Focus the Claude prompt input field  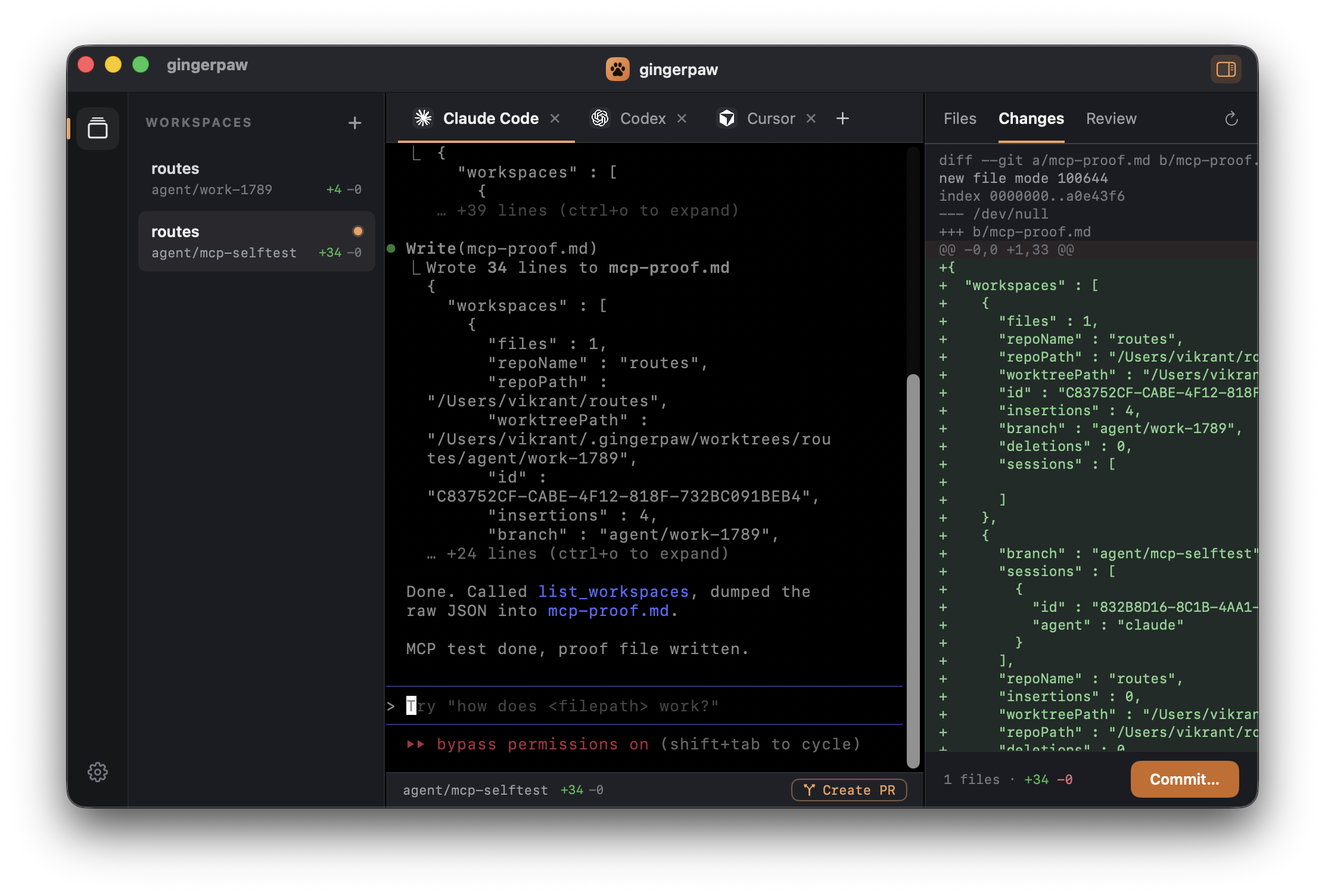(x=644, y=706)
